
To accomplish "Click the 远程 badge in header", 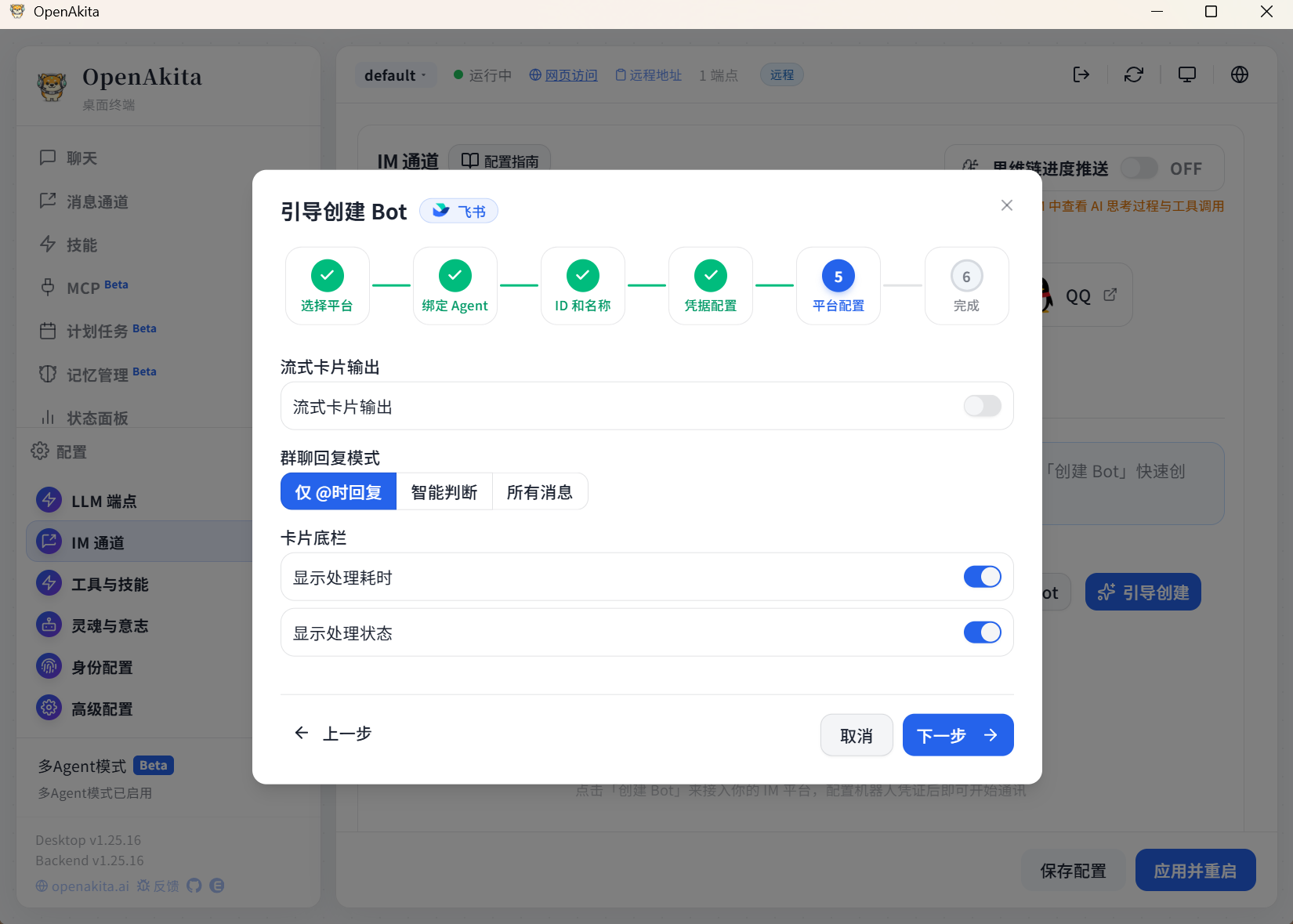I will click(782, 74).
